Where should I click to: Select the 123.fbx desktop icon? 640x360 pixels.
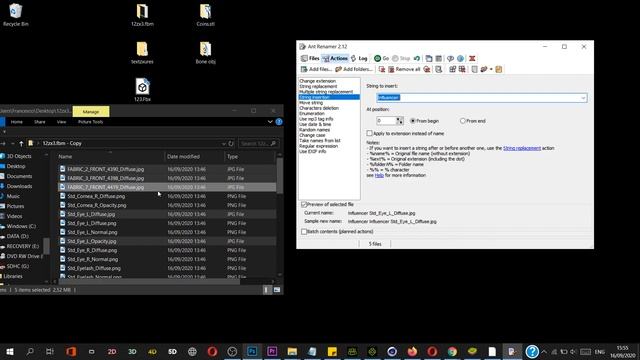point(142,90)
